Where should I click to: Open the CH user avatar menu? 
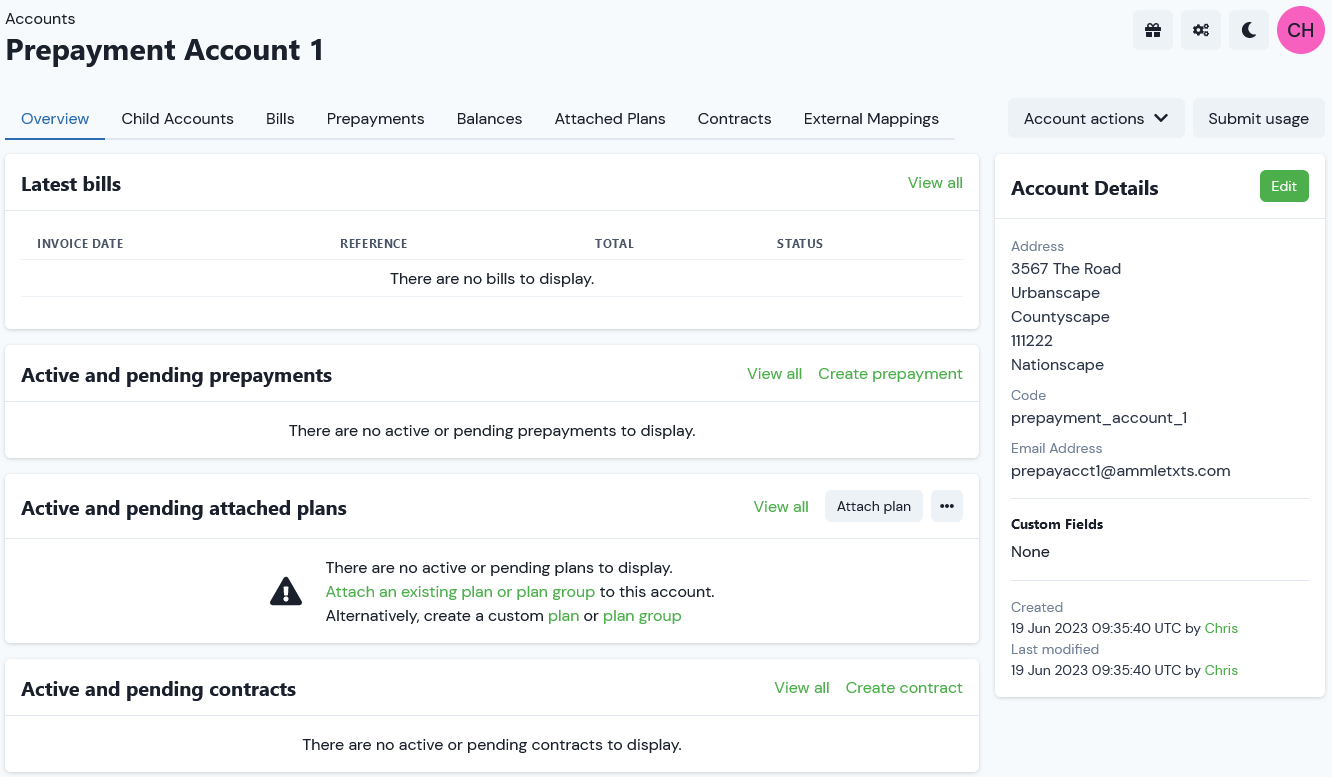click(x=1301, y=30)
